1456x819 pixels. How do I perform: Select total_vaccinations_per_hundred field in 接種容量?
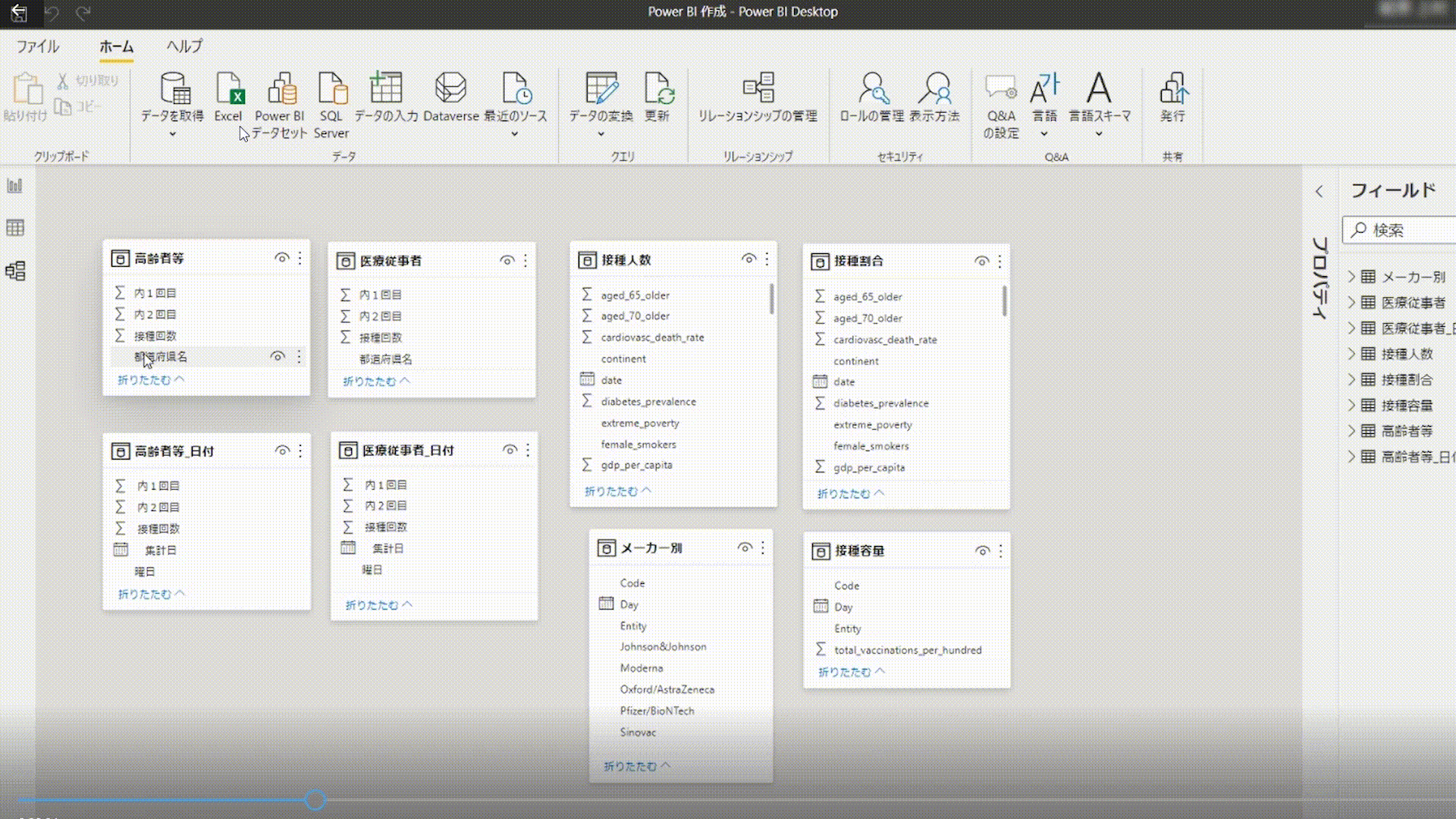pyautogui.click(x=908, y=650)
